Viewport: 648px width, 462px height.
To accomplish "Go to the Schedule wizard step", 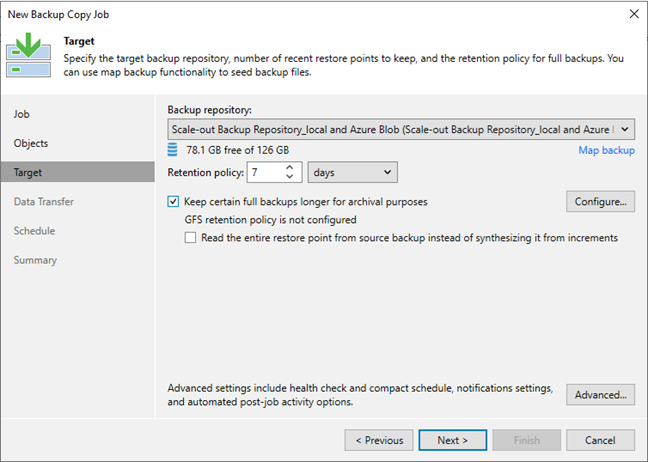I will [34, 231].
